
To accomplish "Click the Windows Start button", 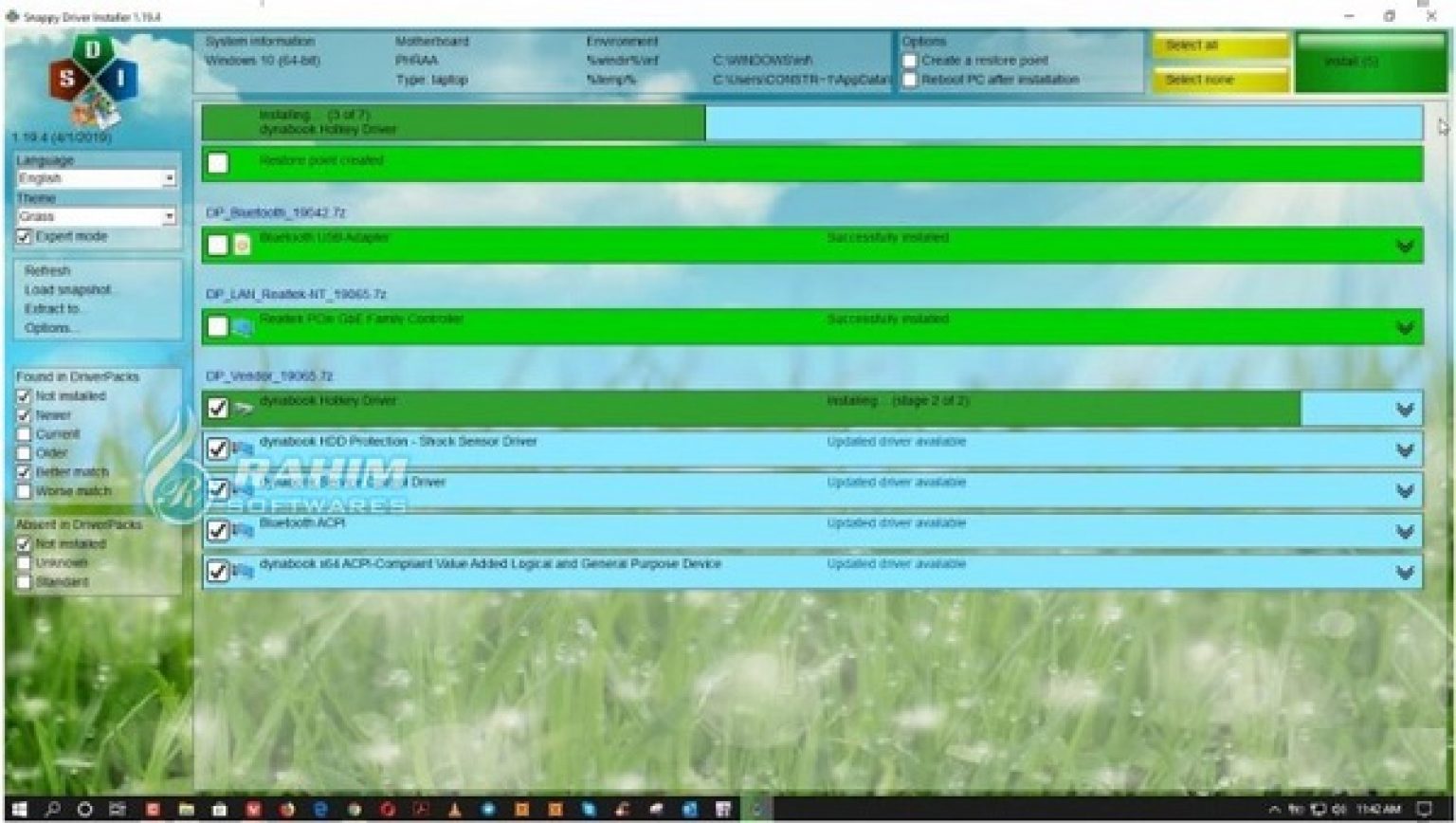I will point(19,810).
